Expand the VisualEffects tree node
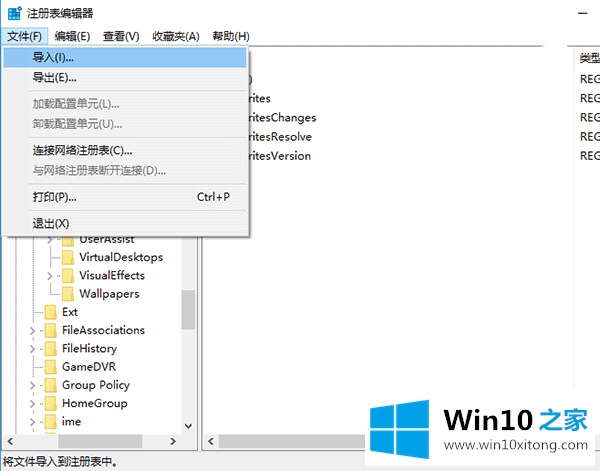Viewport: 600px width, 471px height. (x=50, y=276)
